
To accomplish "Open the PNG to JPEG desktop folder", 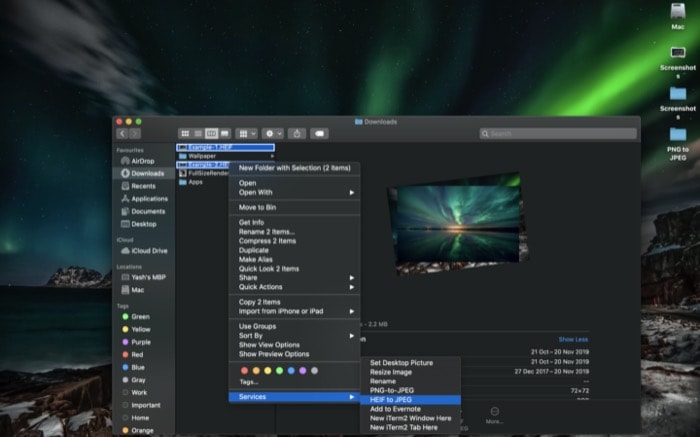I will pos(678,144).
